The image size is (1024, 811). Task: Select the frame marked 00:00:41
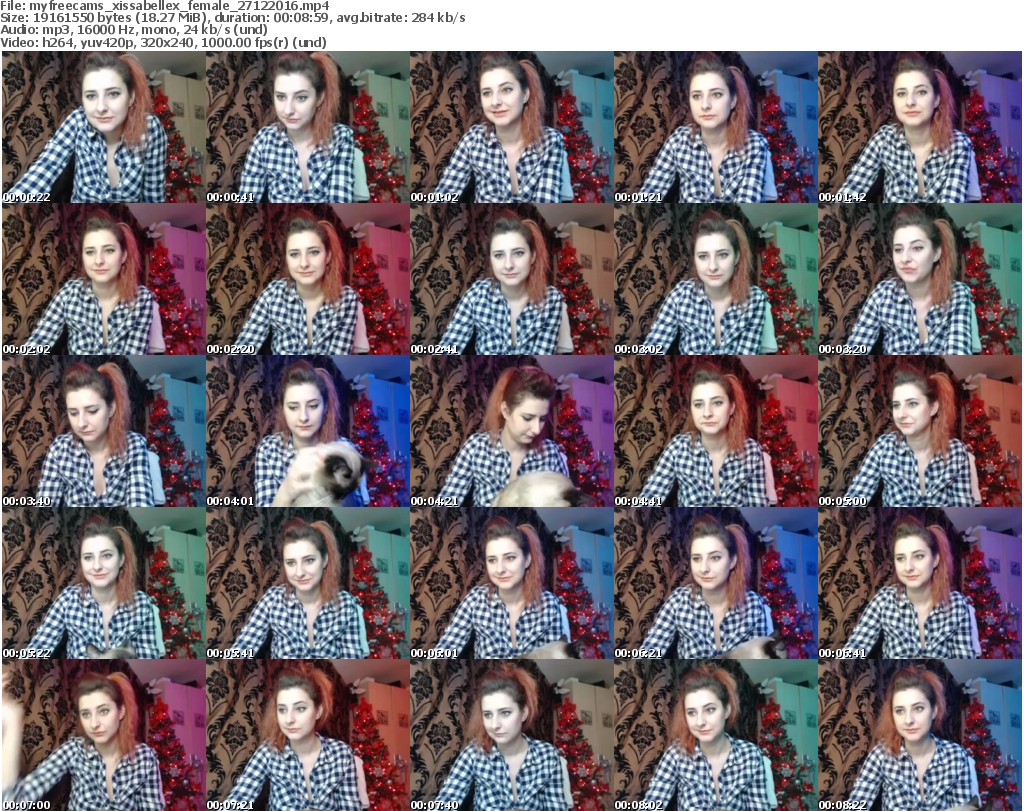pyautogui.click(x=307, y=127)
